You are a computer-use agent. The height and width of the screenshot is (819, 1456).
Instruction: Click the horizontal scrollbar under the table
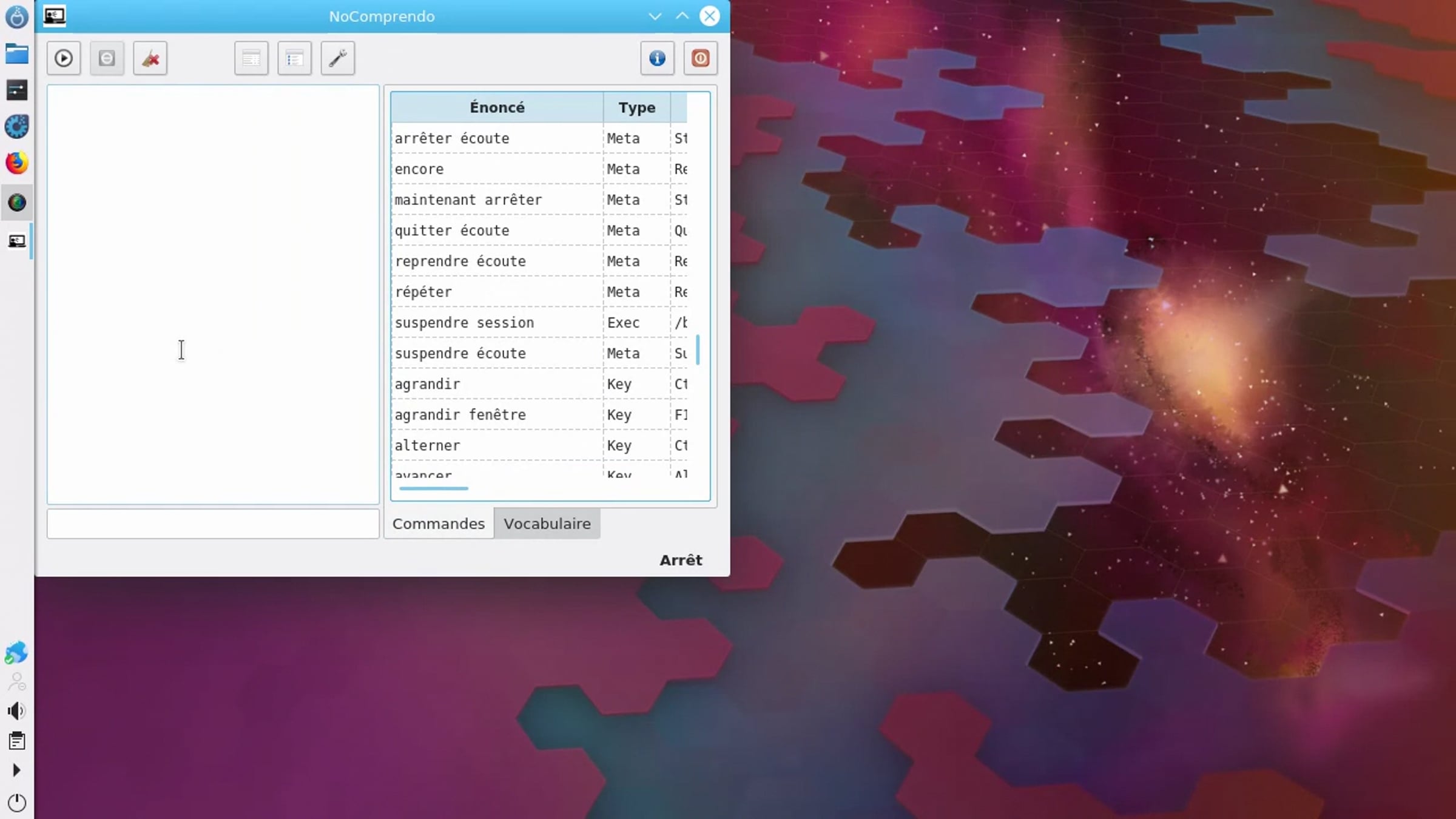[434, 488]
